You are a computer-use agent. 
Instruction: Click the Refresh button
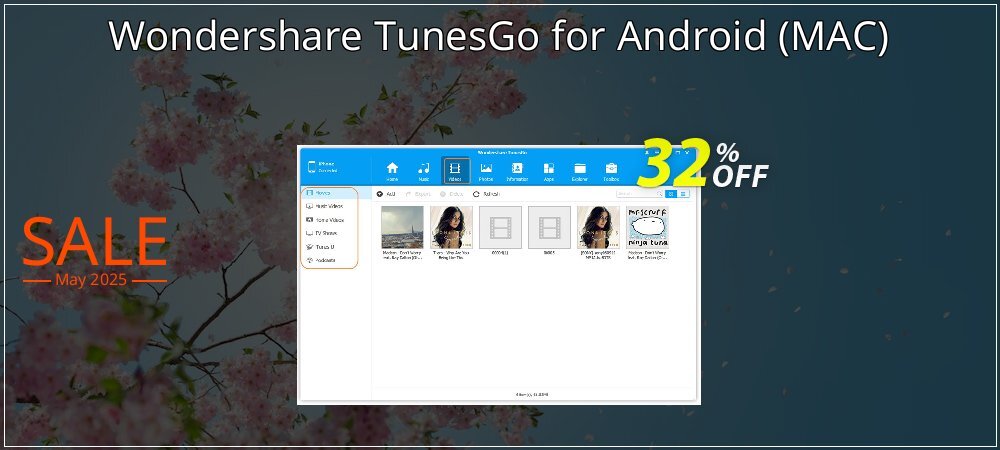[x=487, y=194]
